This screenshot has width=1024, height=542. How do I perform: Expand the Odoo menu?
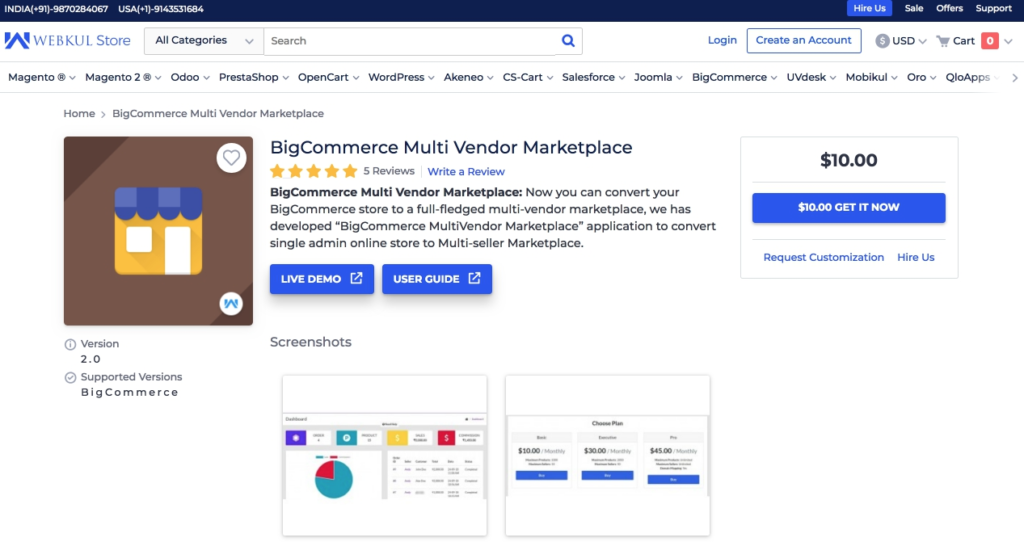pyautogui.click(x=190, y=77)
